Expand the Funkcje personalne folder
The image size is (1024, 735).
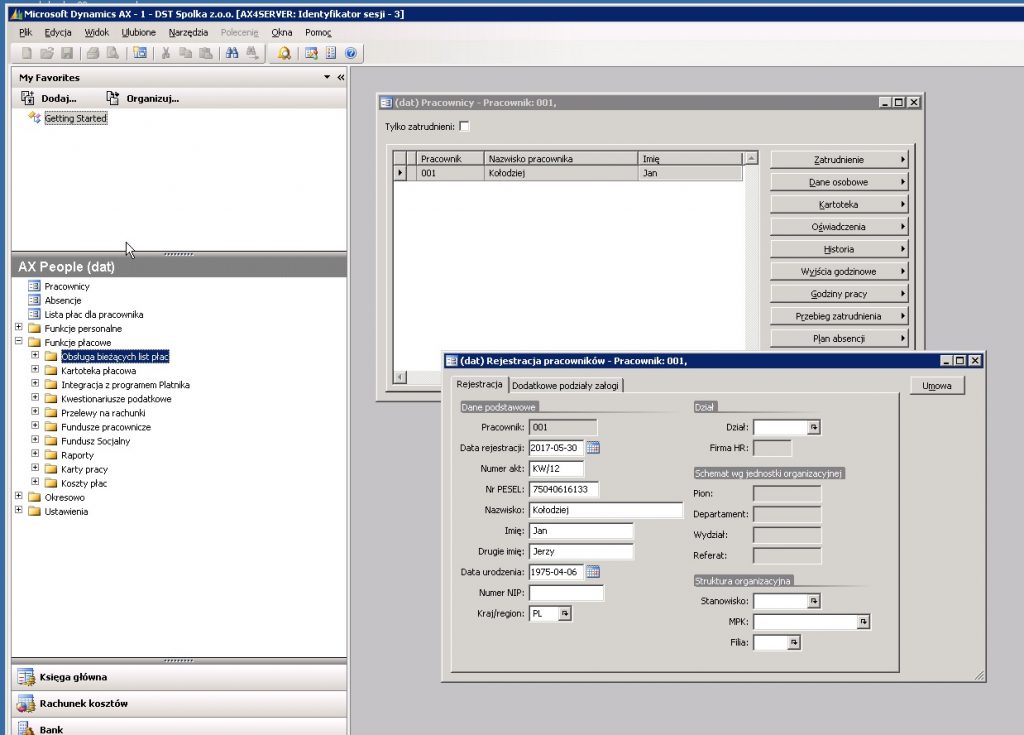pos(18,327)
